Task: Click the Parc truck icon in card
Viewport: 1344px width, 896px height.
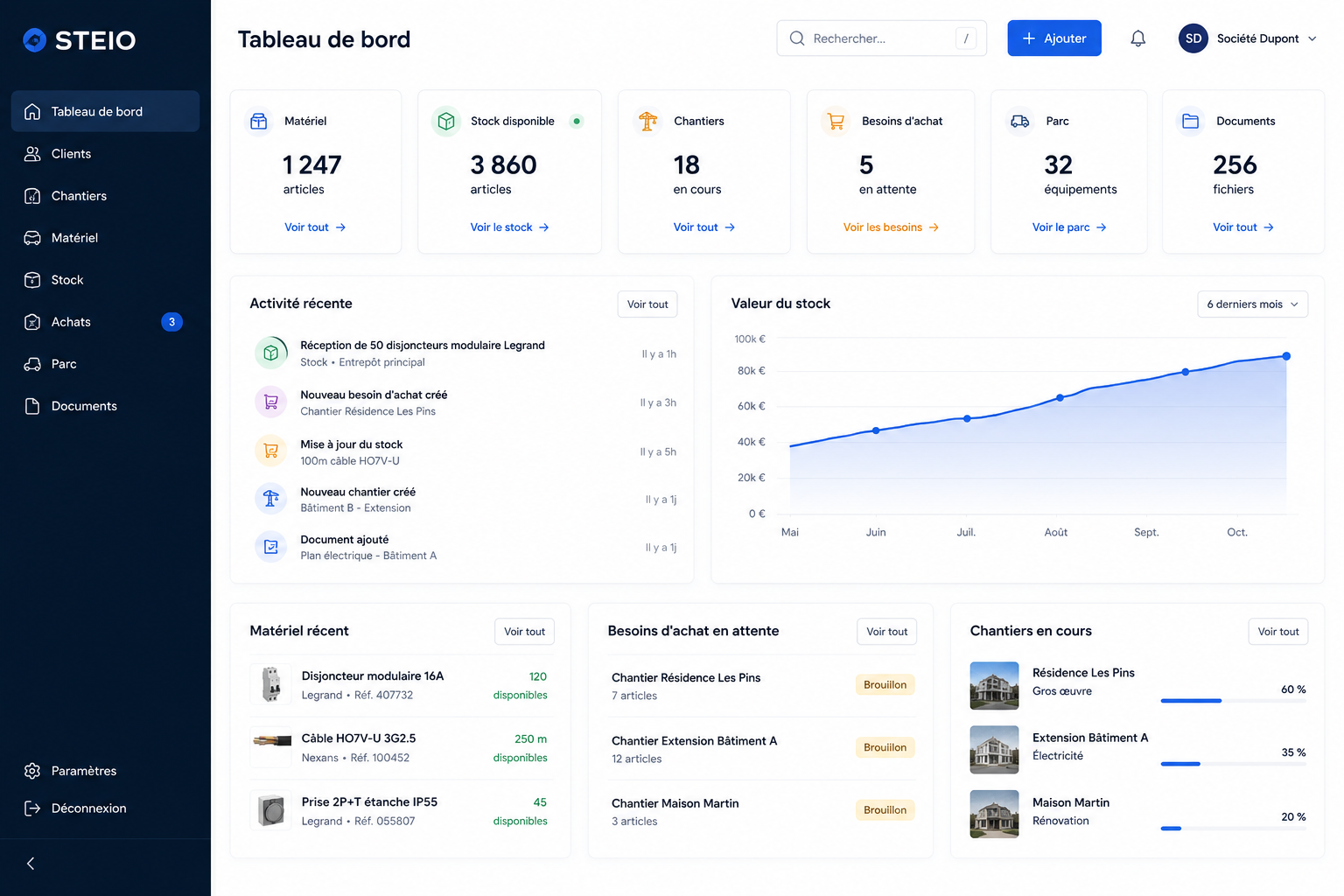Action: [x=1020, y=121]
